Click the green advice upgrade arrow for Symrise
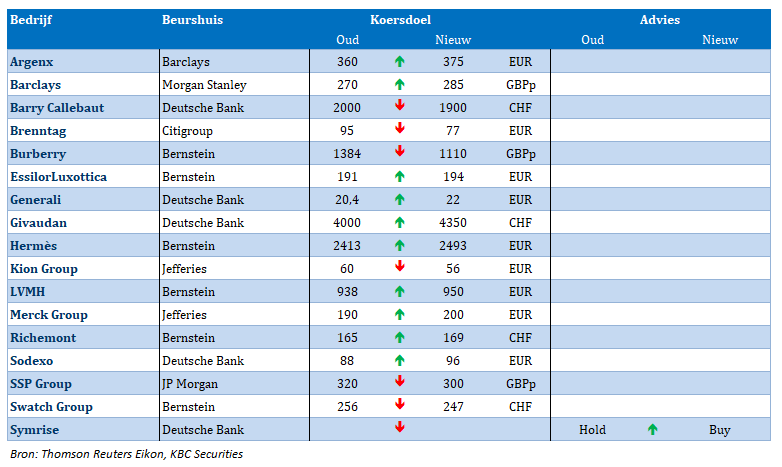Image resolution: width=782 pixels, height=467 pixels. tap(652, 429)
